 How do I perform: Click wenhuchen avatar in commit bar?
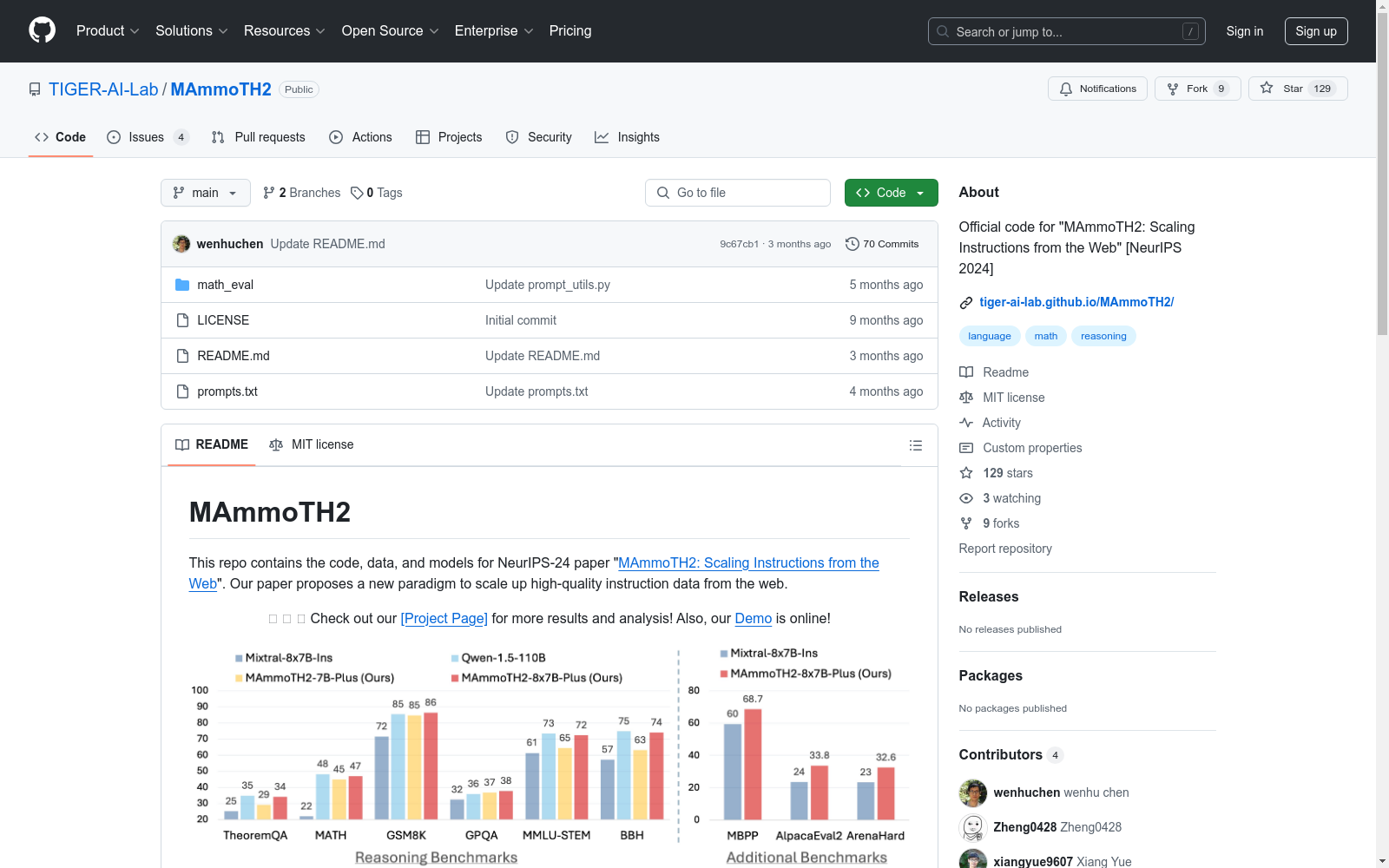pyautogui.click(x=181, y=244)
